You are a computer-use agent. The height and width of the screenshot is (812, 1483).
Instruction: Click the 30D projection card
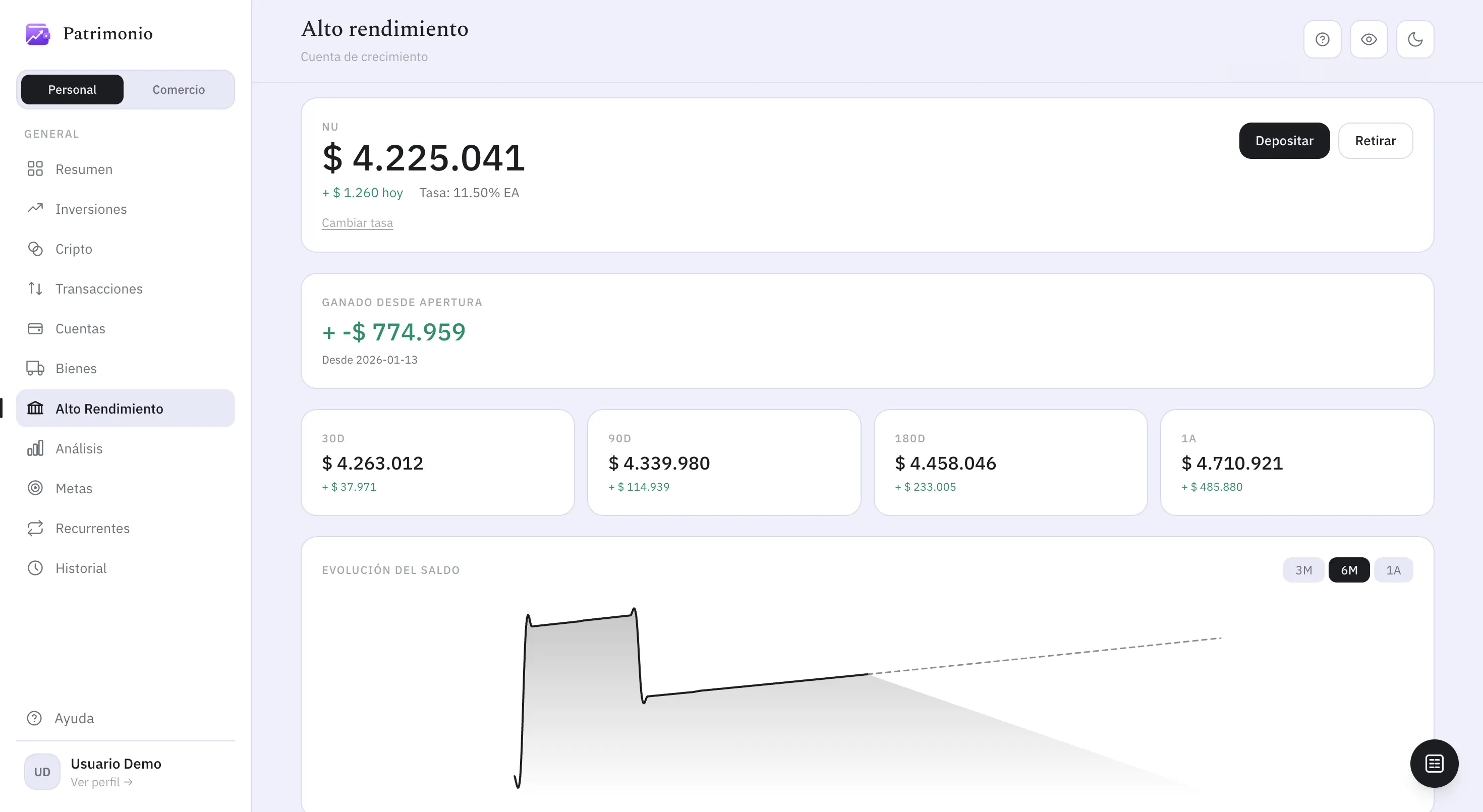pos(437,462)
